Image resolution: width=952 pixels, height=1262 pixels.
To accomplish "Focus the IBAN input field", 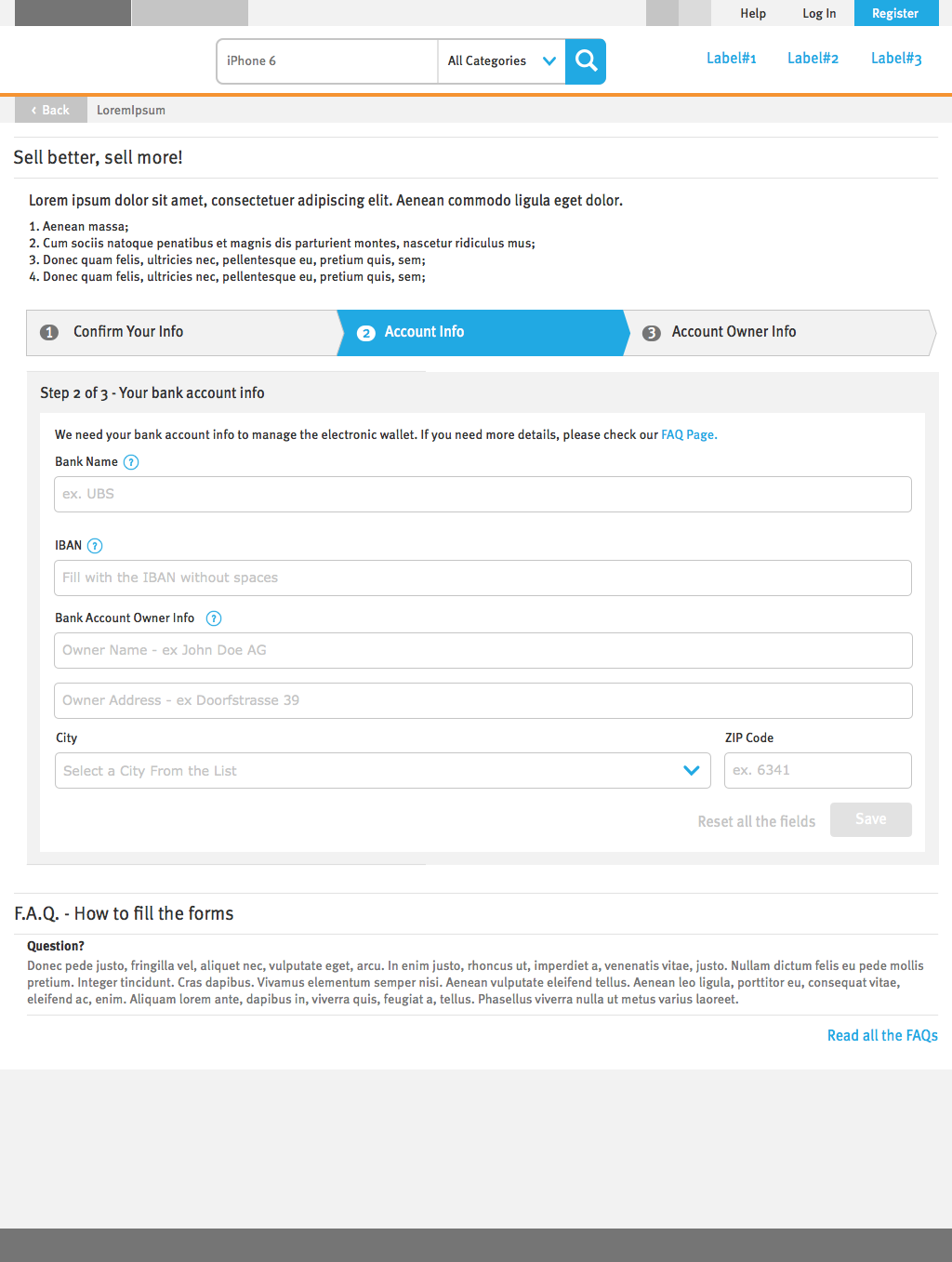I will 483,578.
